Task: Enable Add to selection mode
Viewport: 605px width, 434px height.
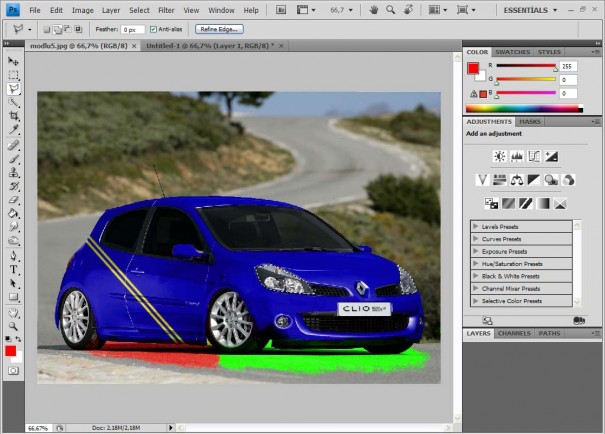Action: 57,29
